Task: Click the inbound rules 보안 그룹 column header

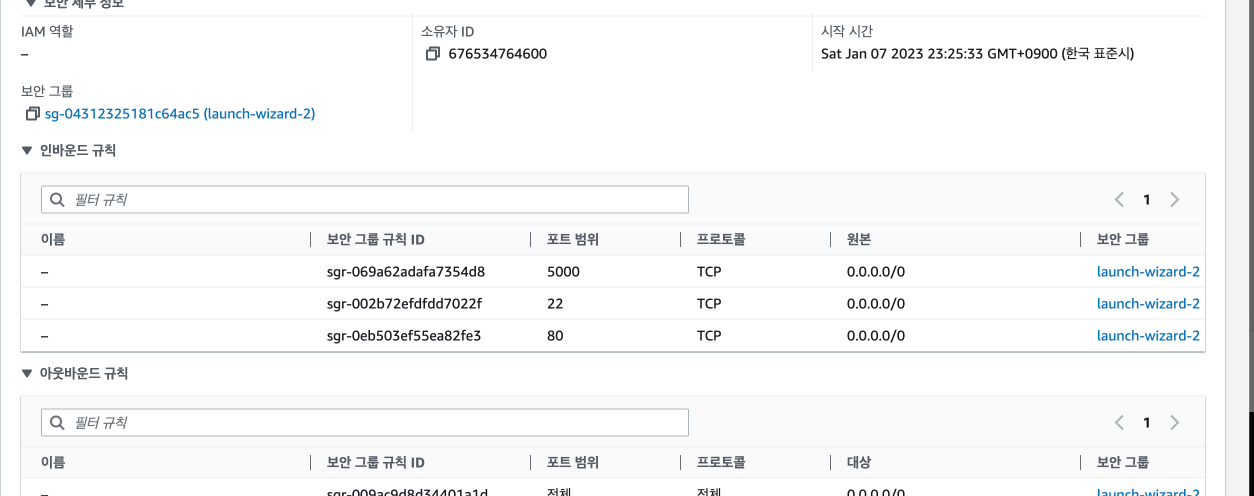Action: pyautogui.click(x=1123, y=240)
